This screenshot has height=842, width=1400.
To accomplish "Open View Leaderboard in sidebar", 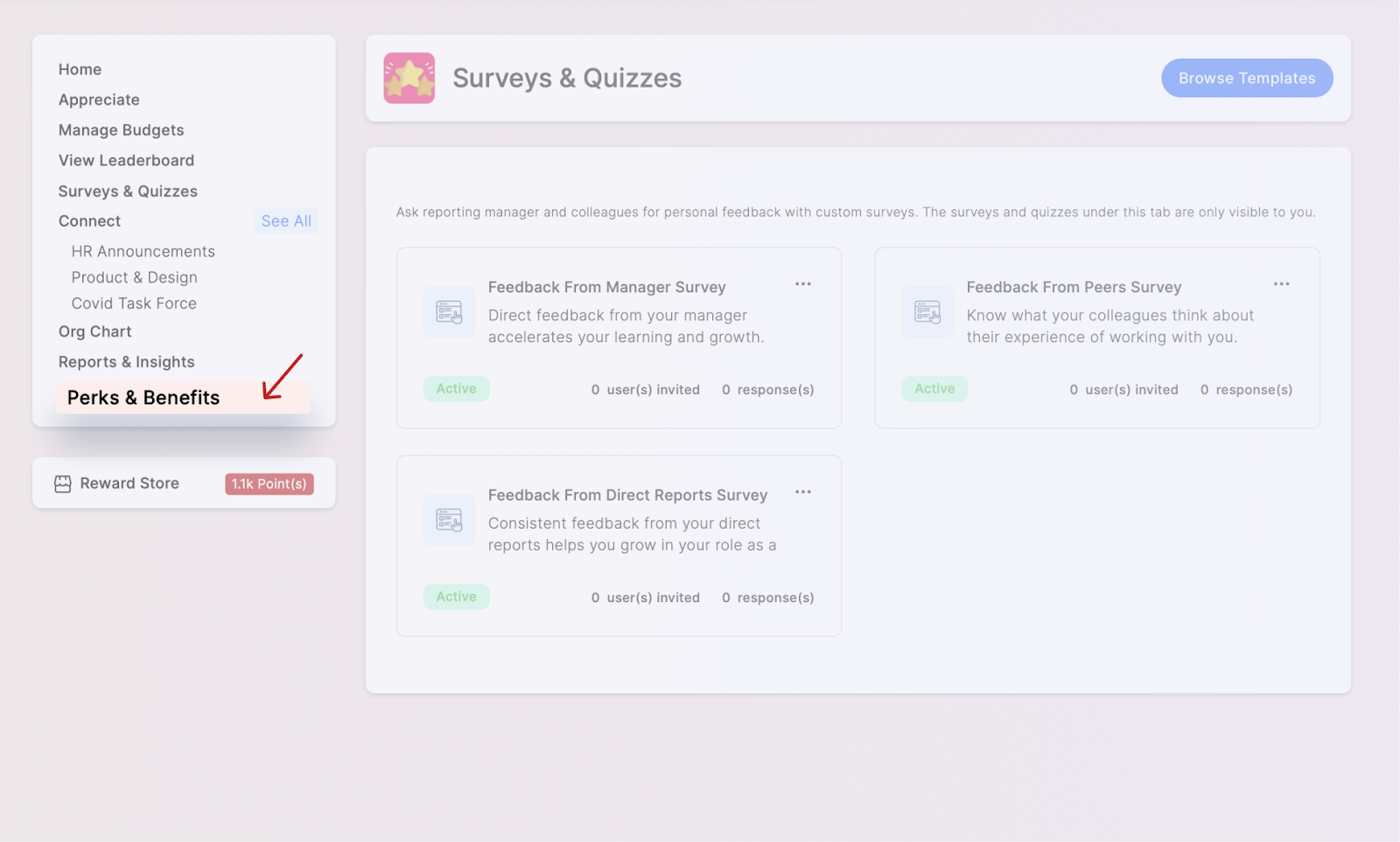I will click(x=127, y=160).
